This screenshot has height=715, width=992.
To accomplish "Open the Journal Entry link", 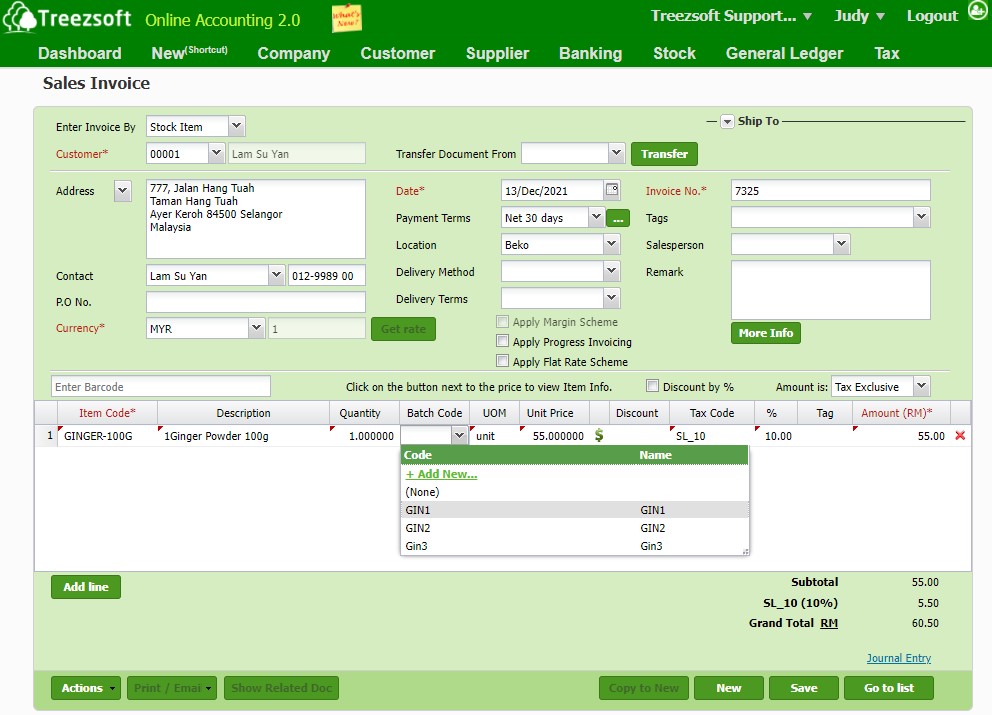I will point(898,658).
